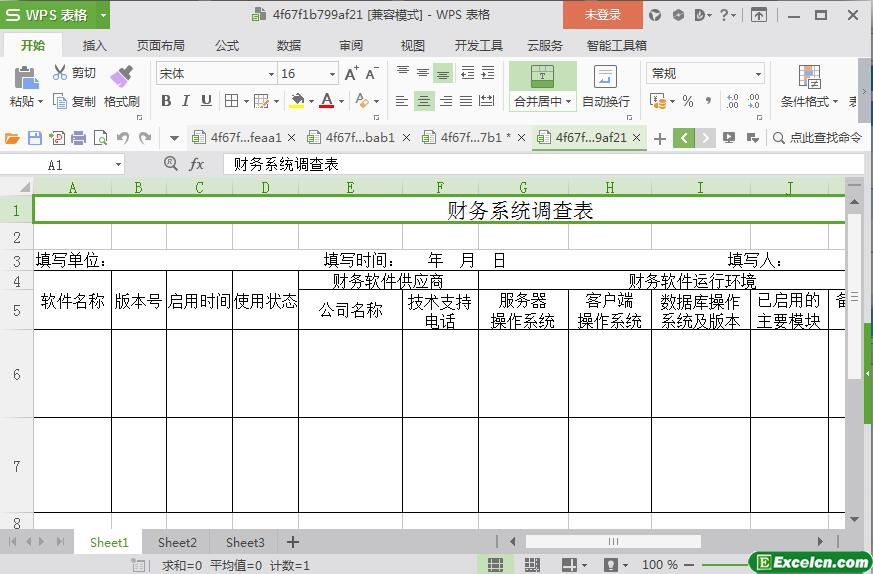Click the Increase Font Size icon
This screenshot has width=873, height=574.
[351, 74]
